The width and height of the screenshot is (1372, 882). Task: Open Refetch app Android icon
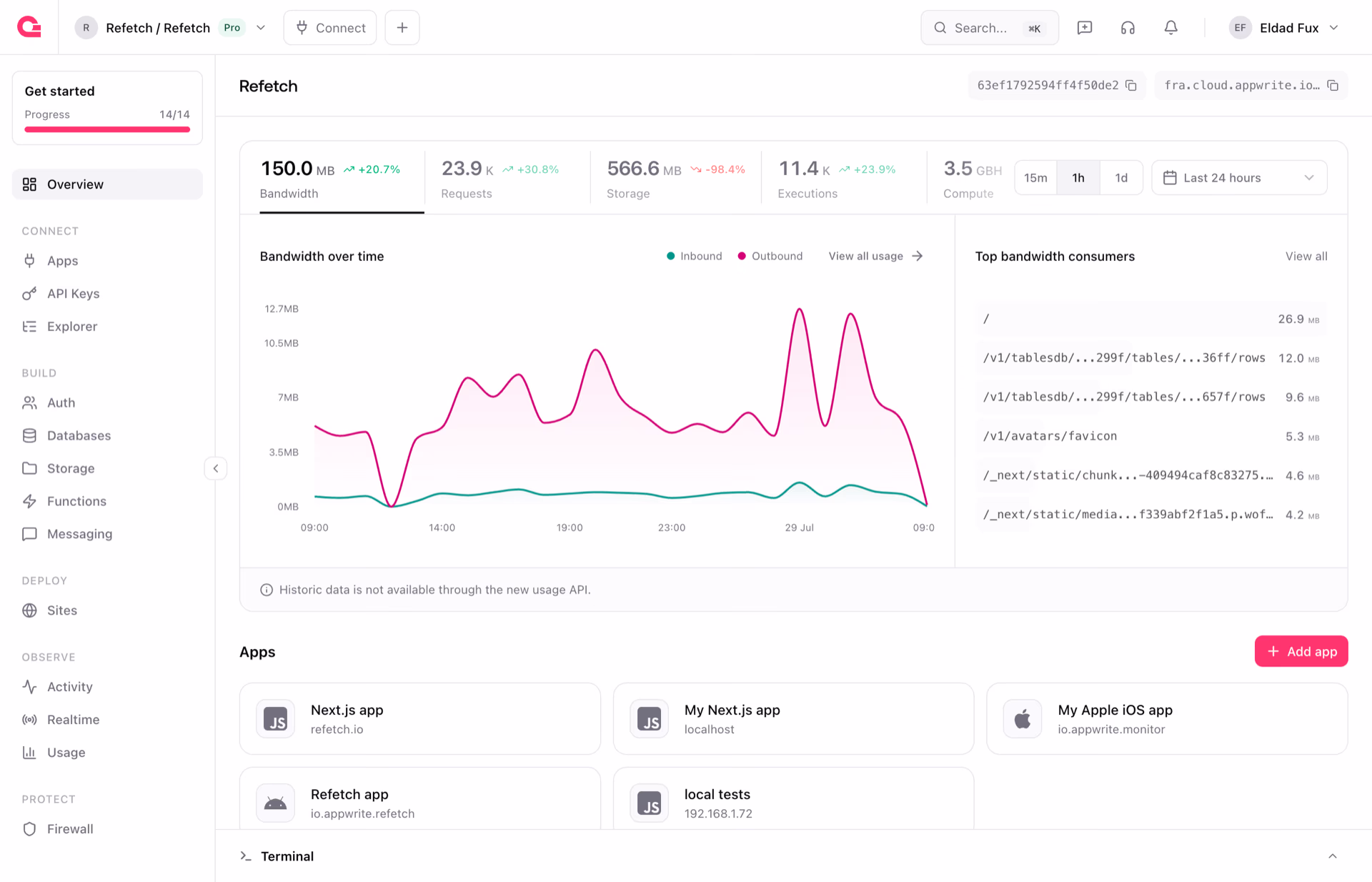pyautogui.click(x=276, y=803)
